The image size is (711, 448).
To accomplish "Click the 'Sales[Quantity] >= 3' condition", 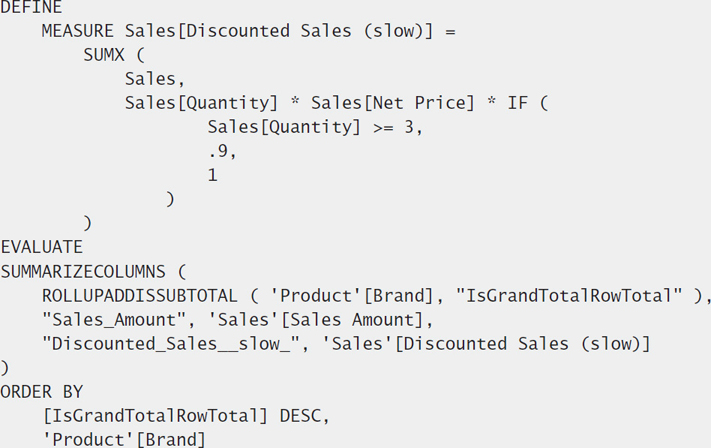I will tap(311, 127).
